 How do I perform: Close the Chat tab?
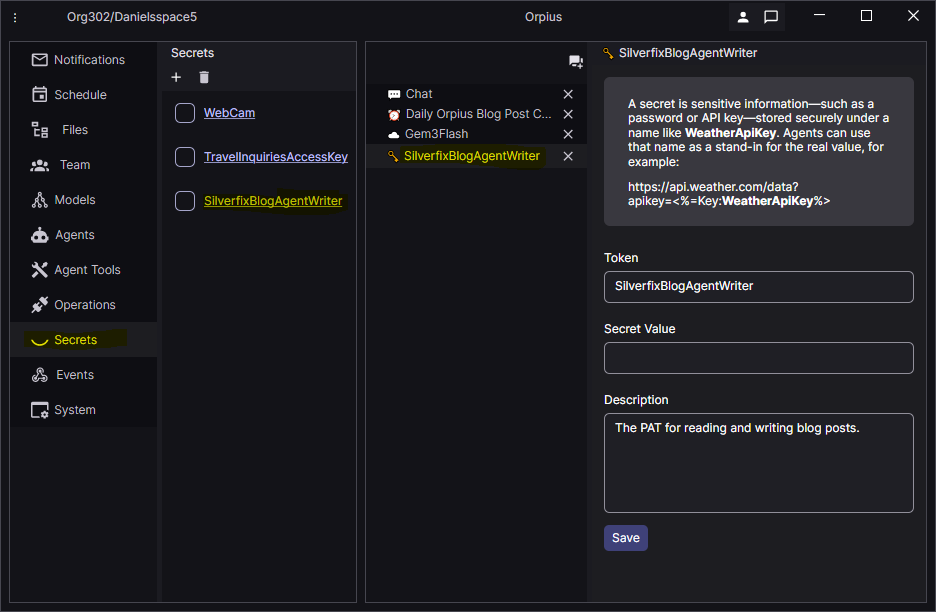tap(568, 94)
